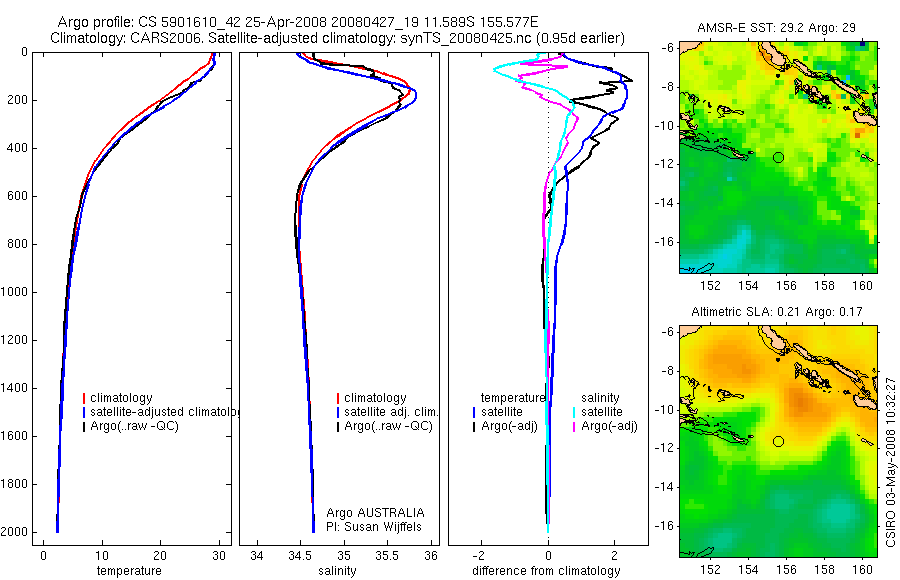
Task: Click the float position circle on the SST map
Action: [778, 157]
